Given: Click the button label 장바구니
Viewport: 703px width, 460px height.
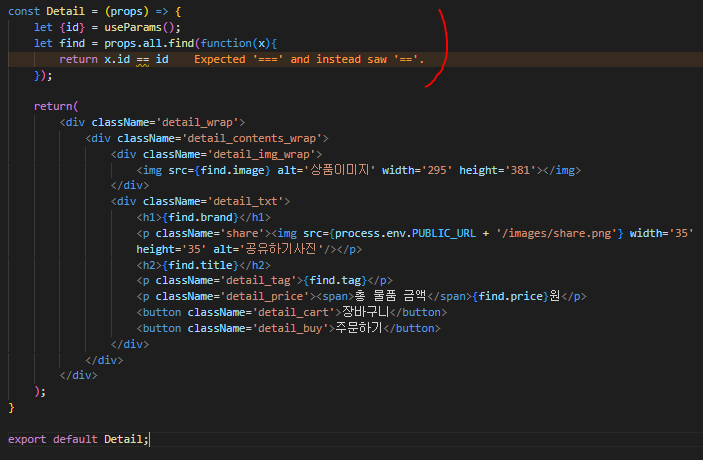Looking at the screenshot, I should tap(365, 312).
